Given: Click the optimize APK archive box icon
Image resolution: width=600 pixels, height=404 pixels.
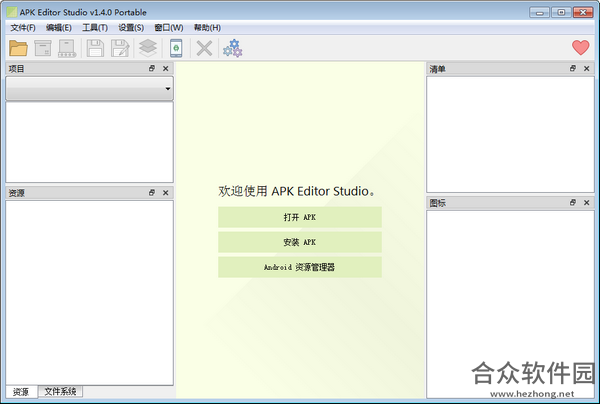Looking at the screenshot, I should pyautogui.click(x=43, y=49).
